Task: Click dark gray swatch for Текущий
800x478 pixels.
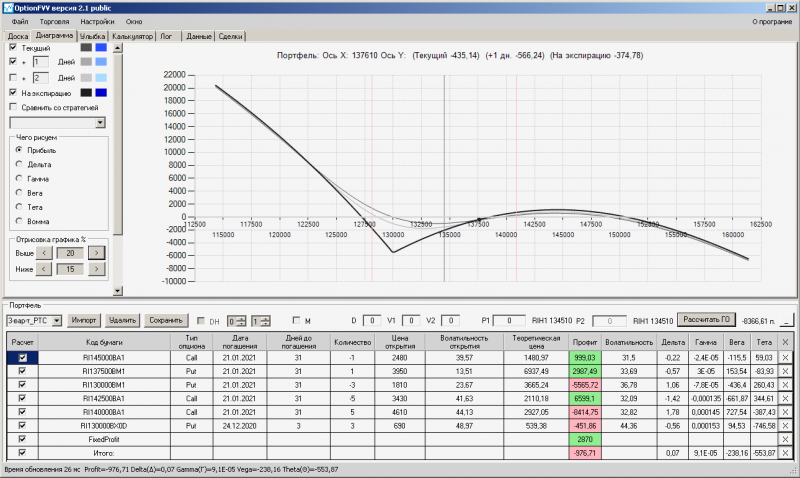Action: [86, 47]
